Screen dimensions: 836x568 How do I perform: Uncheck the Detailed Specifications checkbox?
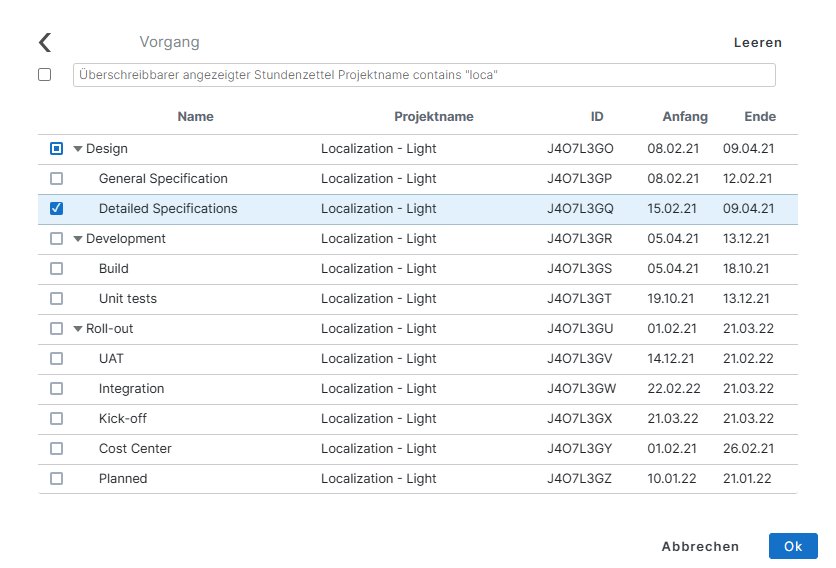tap(56, 209)
